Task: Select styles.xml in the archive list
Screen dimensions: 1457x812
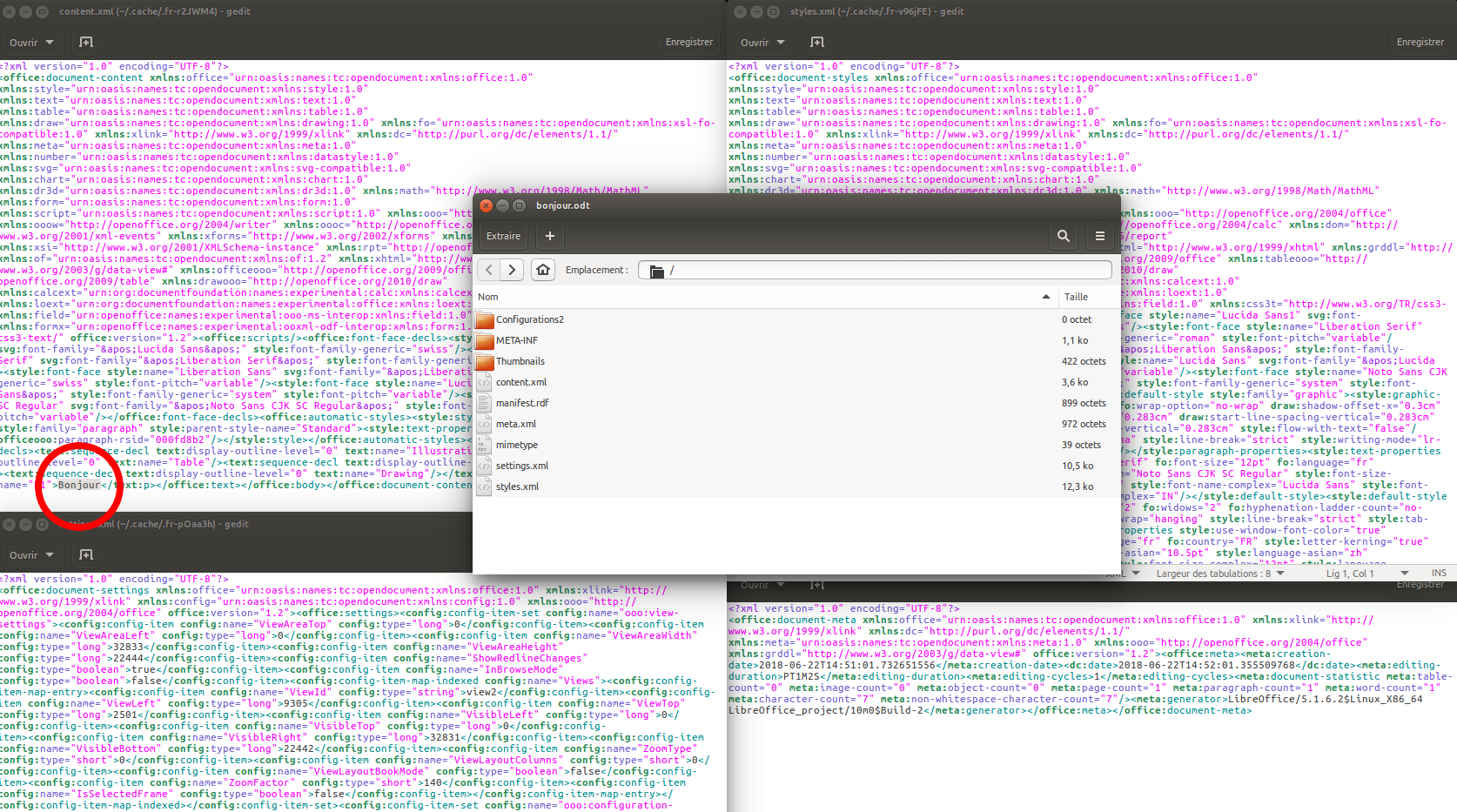Action: tap(796, 487)
